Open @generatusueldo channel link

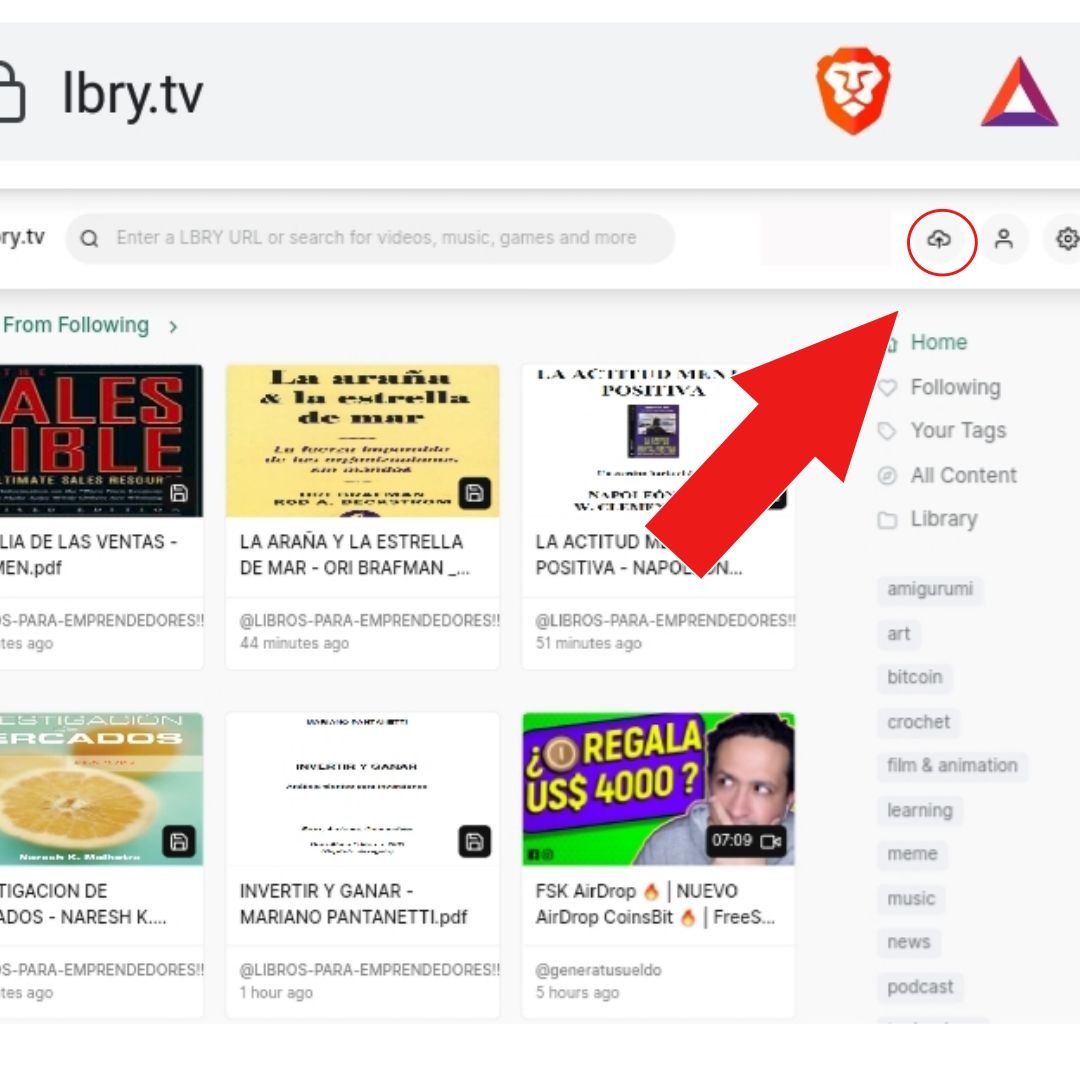[x=598, y=970]
